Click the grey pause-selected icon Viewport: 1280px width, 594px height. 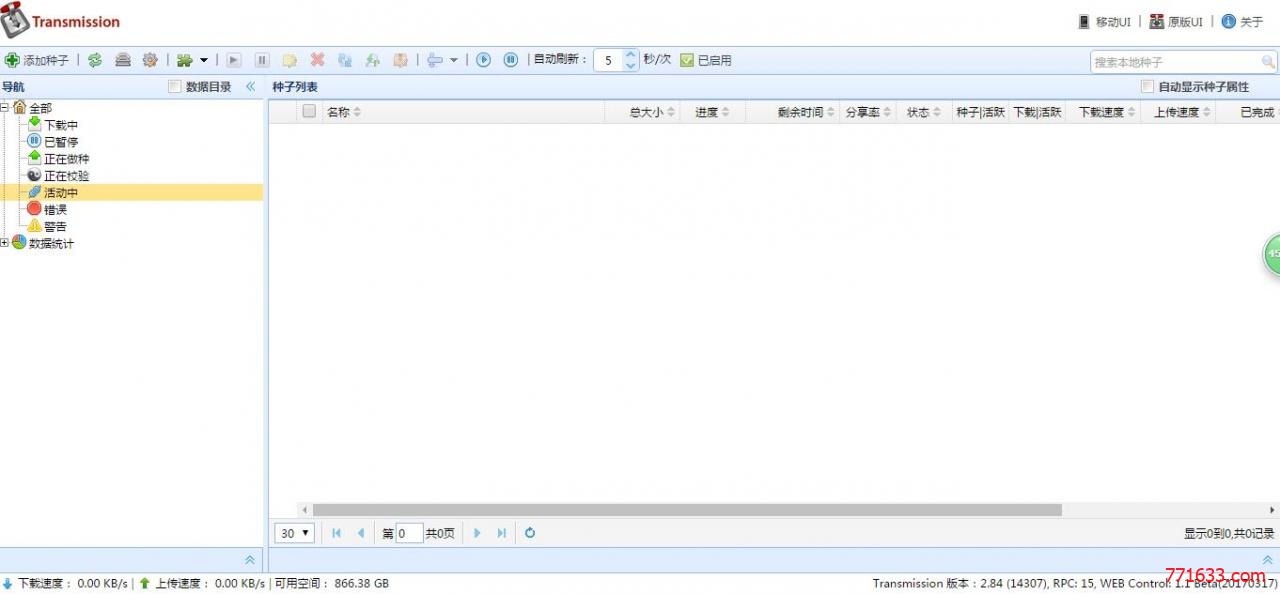tap(262, 60)
